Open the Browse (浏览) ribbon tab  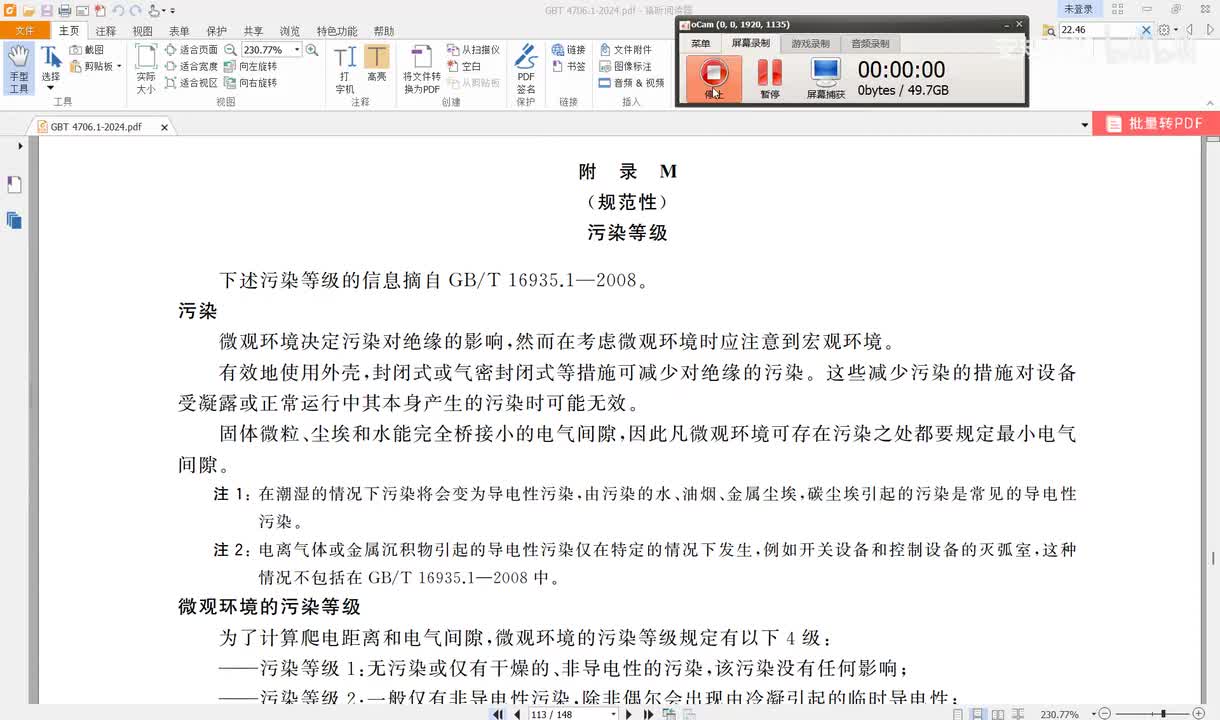(x=289, y=31)
